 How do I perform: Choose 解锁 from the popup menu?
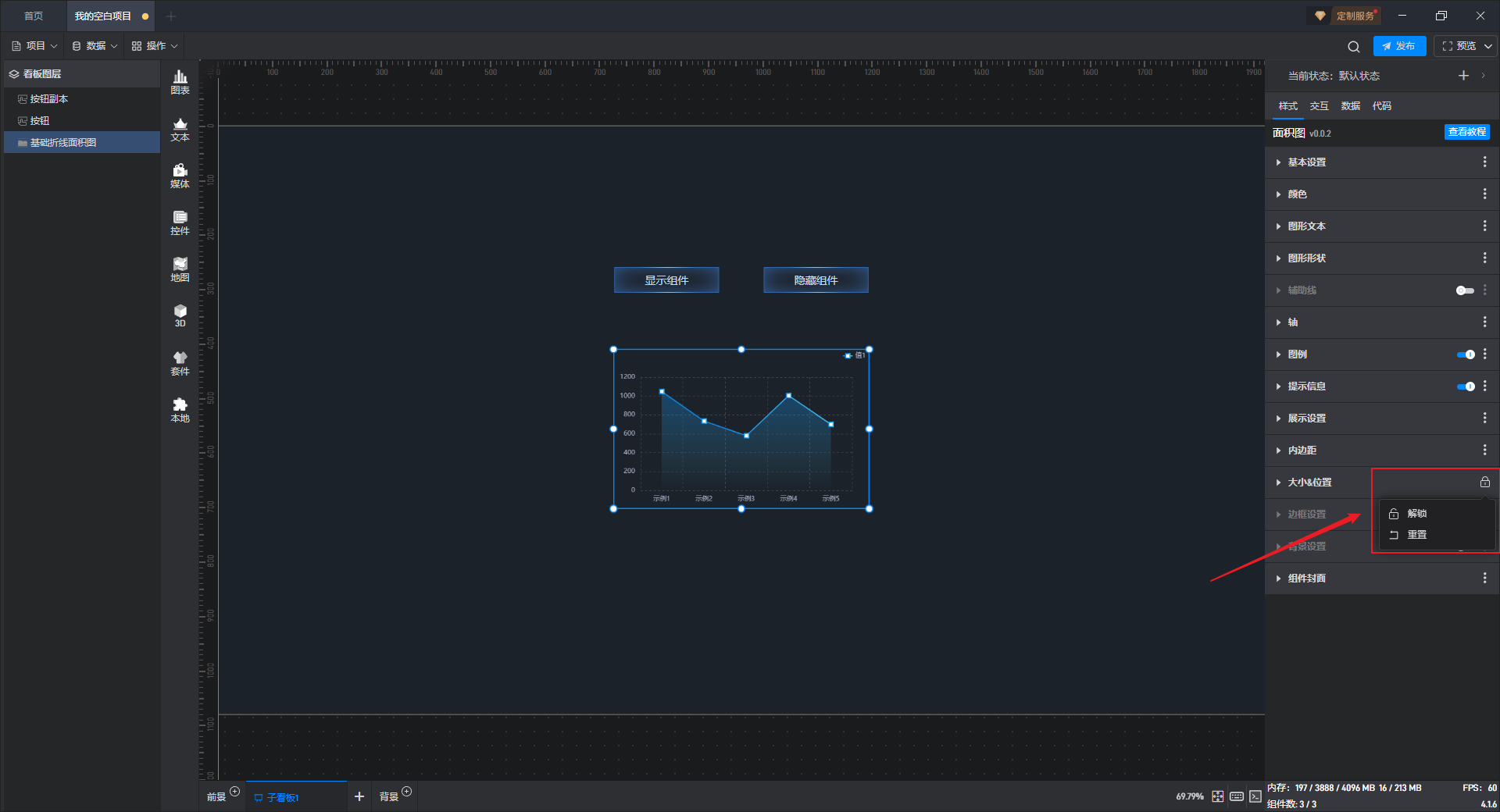[1416, 514]
